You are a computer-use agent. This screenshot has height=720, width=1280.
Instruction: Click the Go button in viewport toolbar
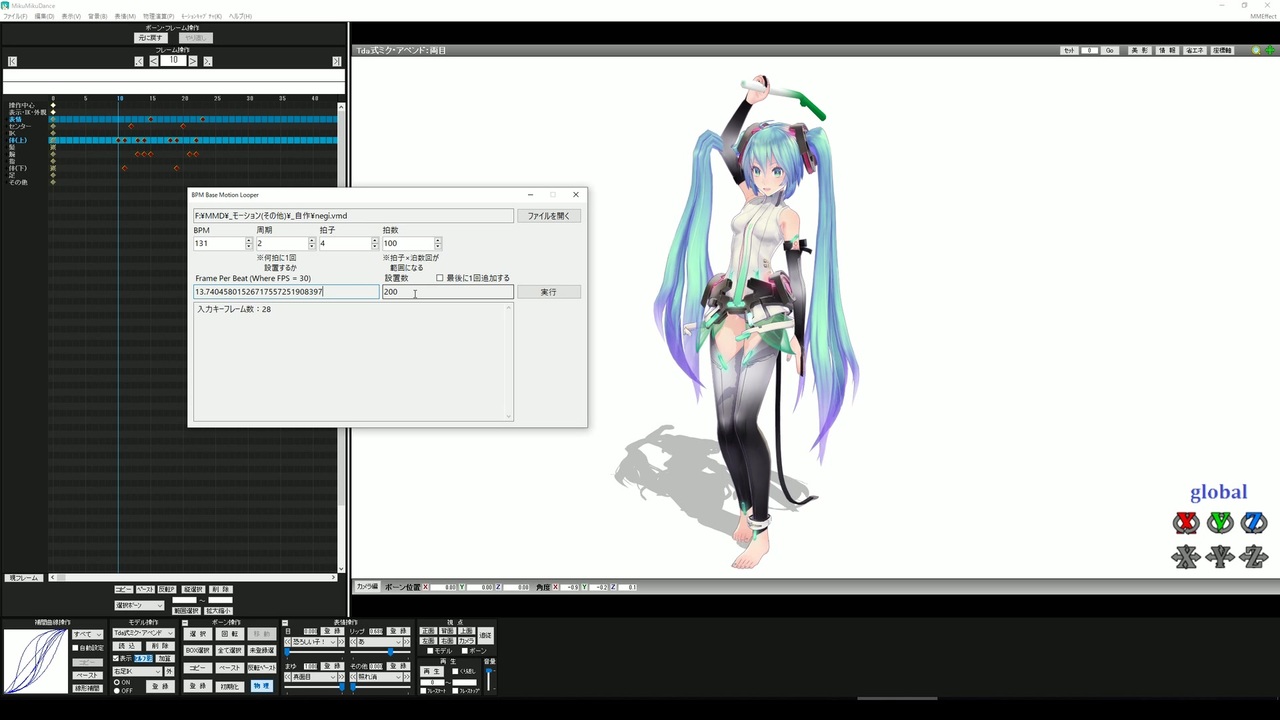coord(1109,50)
